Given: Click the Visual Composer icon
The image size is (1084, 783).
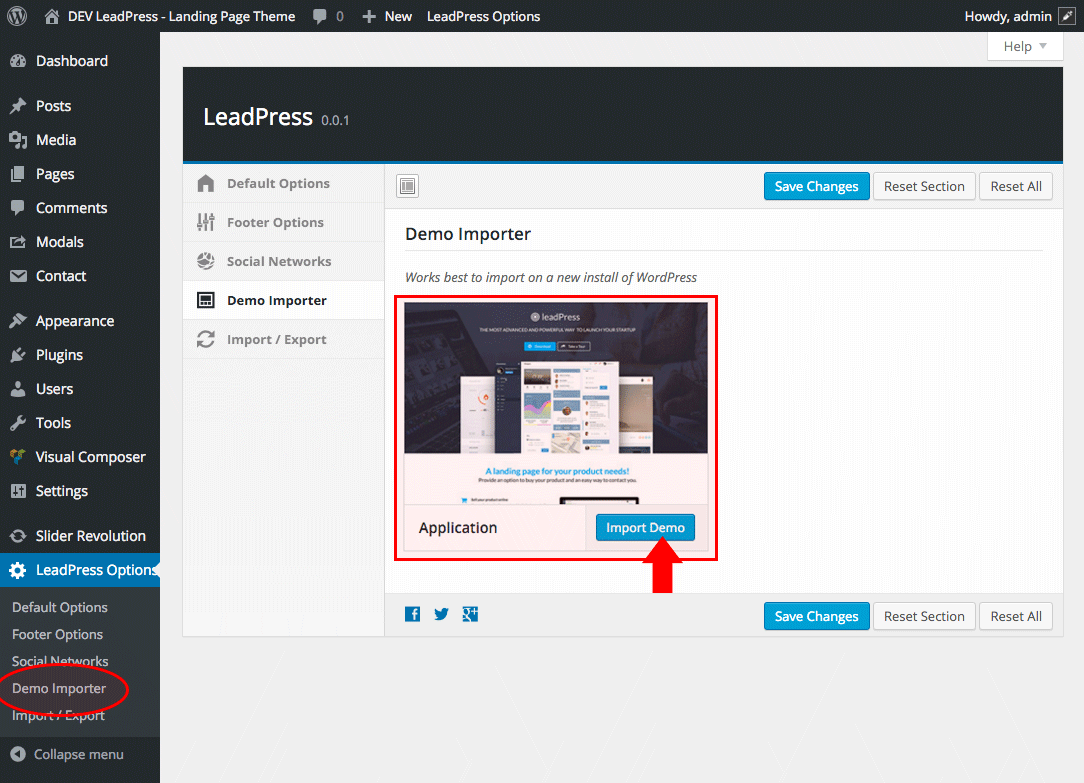Looking at the screenshot, I should (x=18, y=456).
